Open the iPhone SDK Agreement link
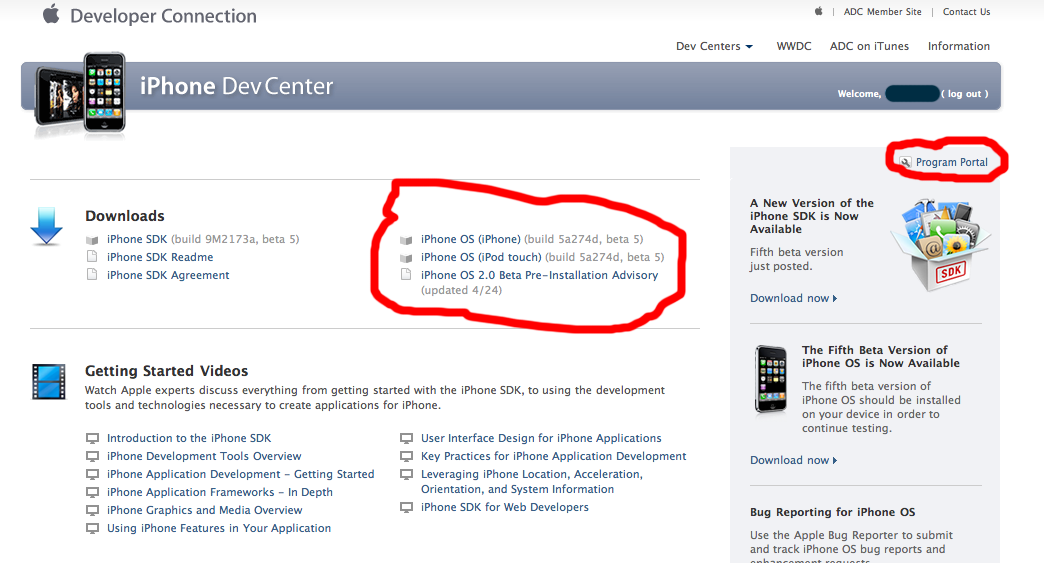The width and height of the screenshot is (1044, 563). point(168,275)
